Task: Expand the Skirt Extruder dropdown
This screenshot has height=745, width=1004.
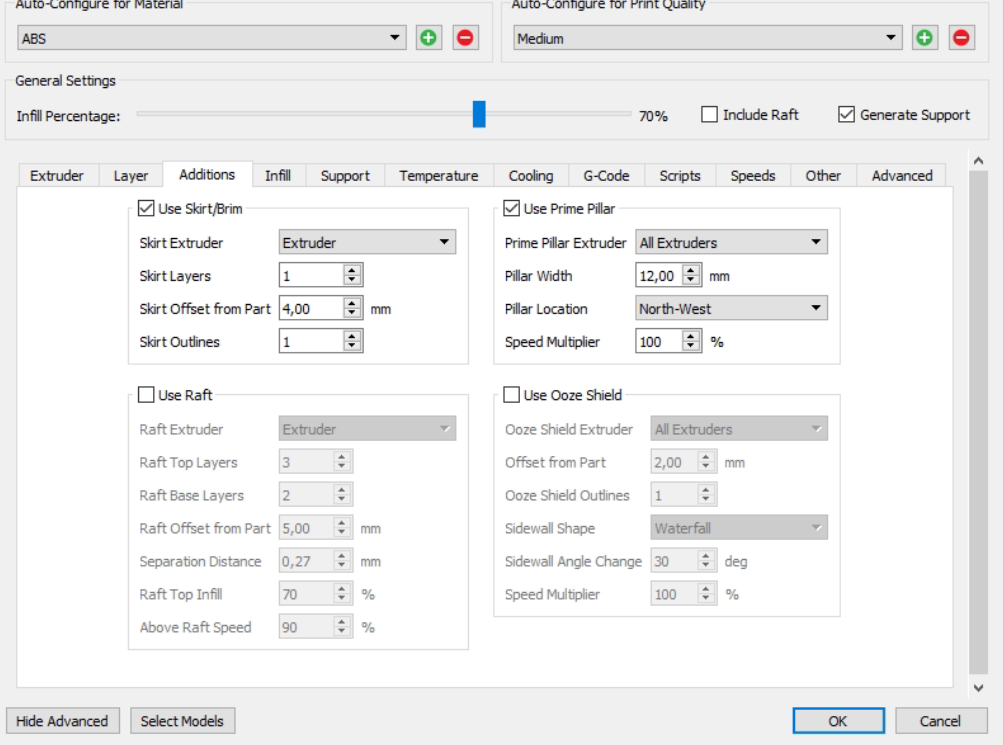Action: click(367, 243)
